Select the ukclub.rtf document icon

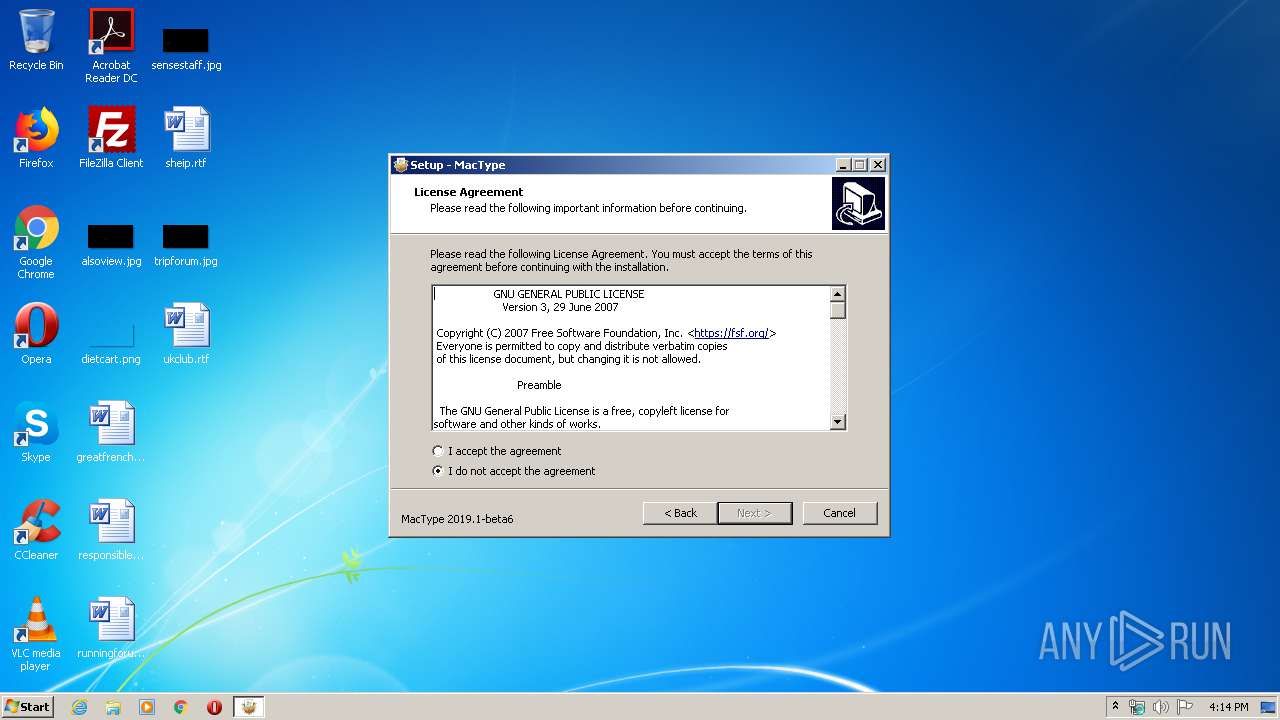[186, 334]
